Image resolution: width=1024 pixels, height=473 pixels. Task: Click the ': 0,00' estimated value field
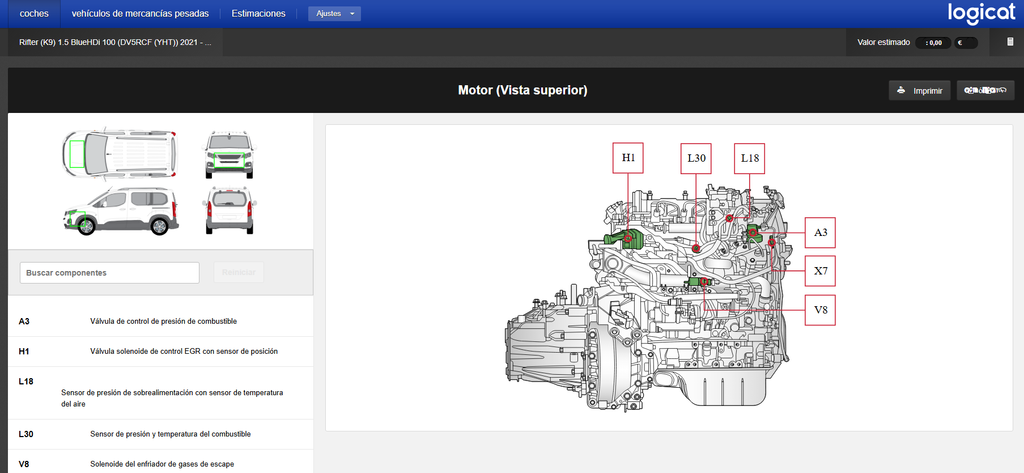click(933, 43)
